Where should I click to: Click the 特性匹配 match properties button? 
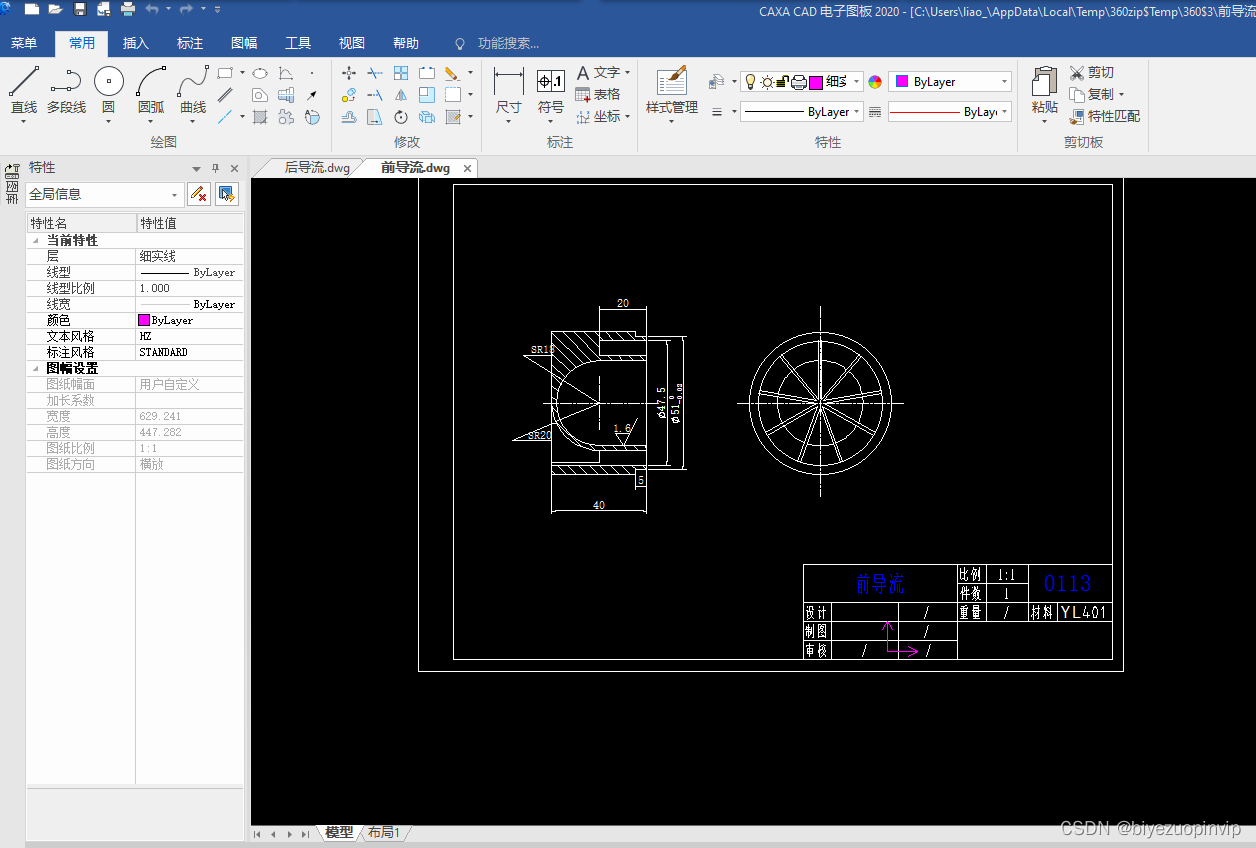pyautogui.click(x=1105, y=117)
